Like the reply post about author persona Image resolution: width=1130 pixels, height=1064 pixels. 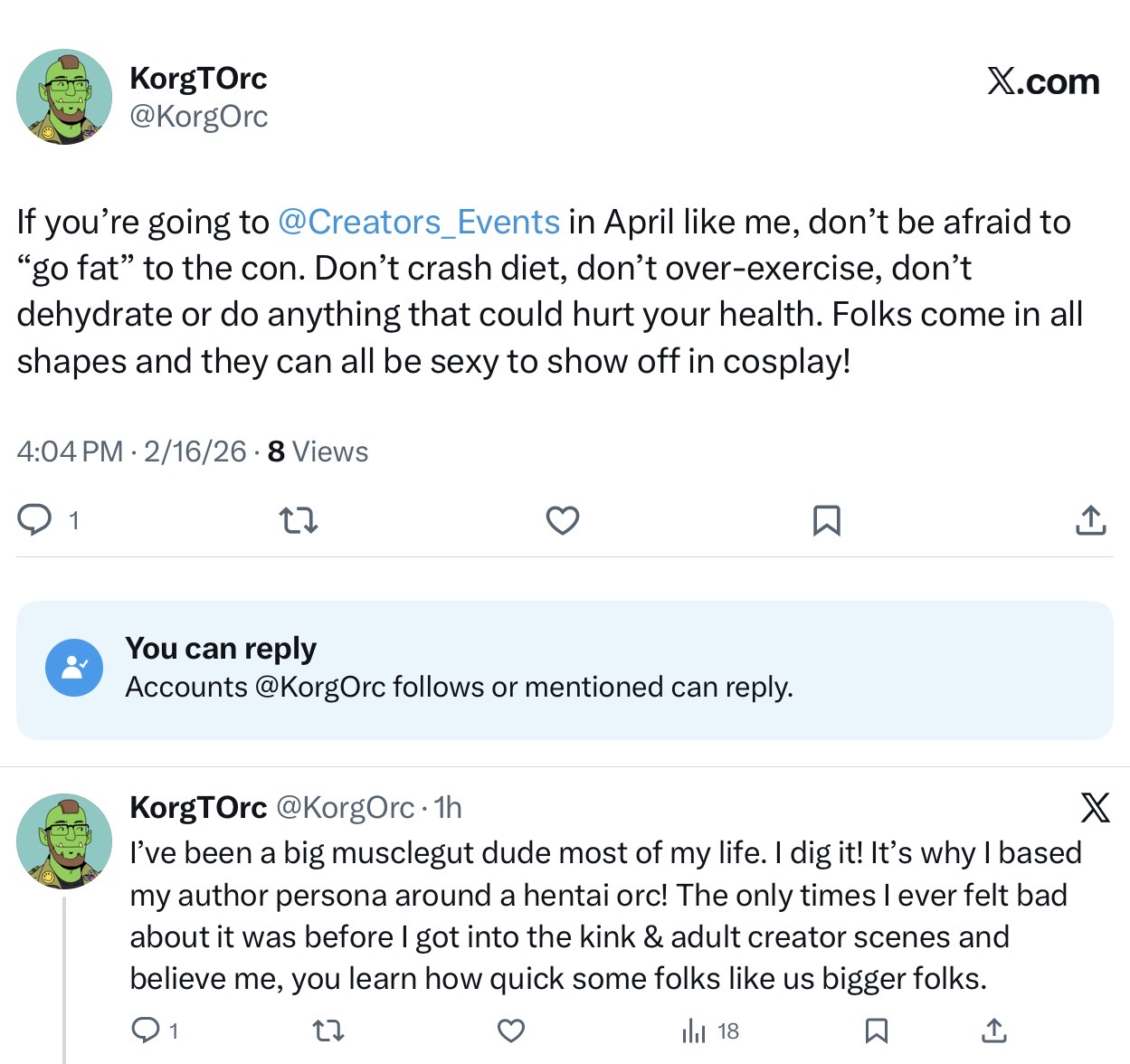511,1030
